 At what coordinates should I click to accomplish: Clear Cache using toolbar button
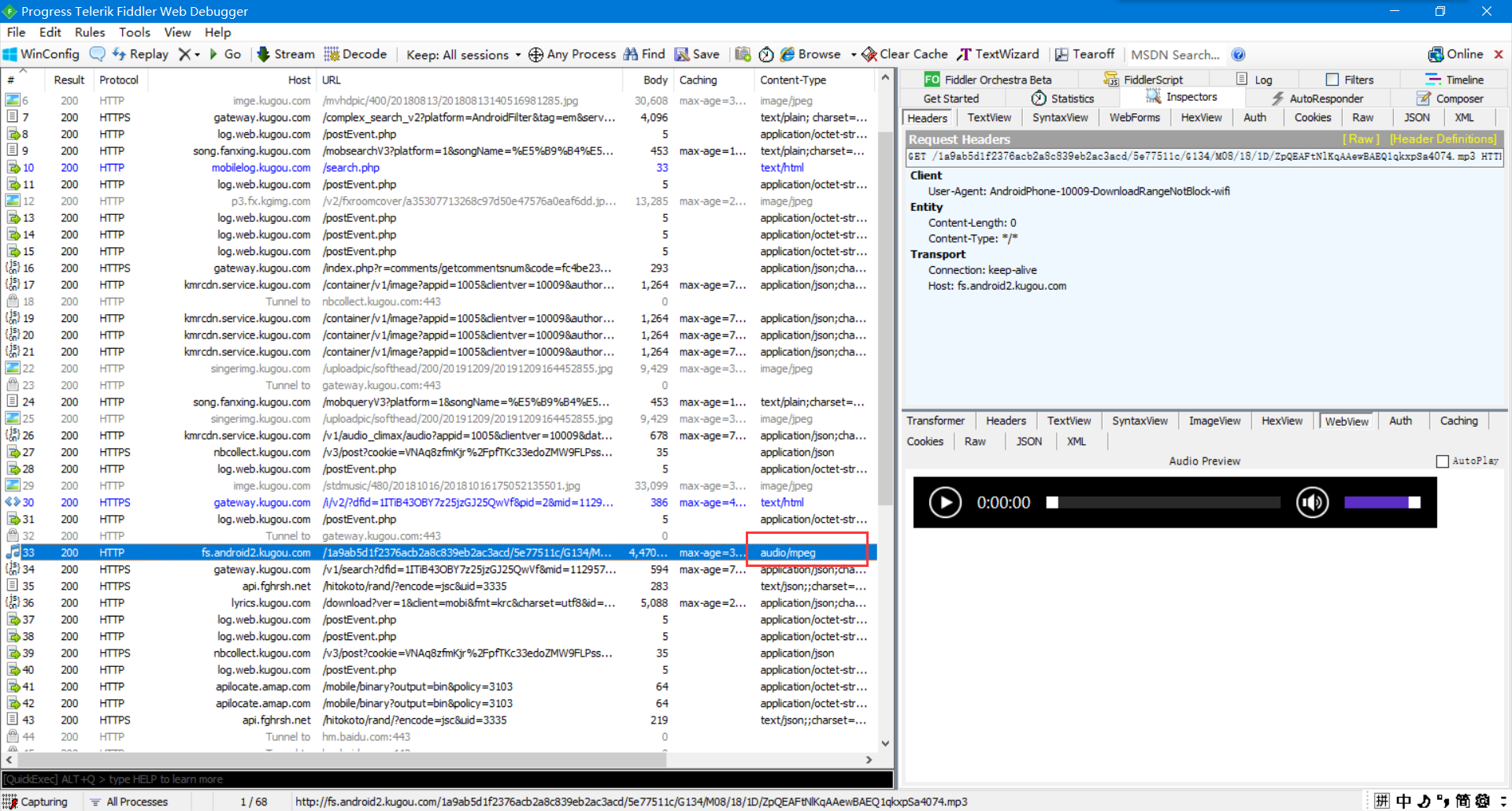tap(905, 54)
